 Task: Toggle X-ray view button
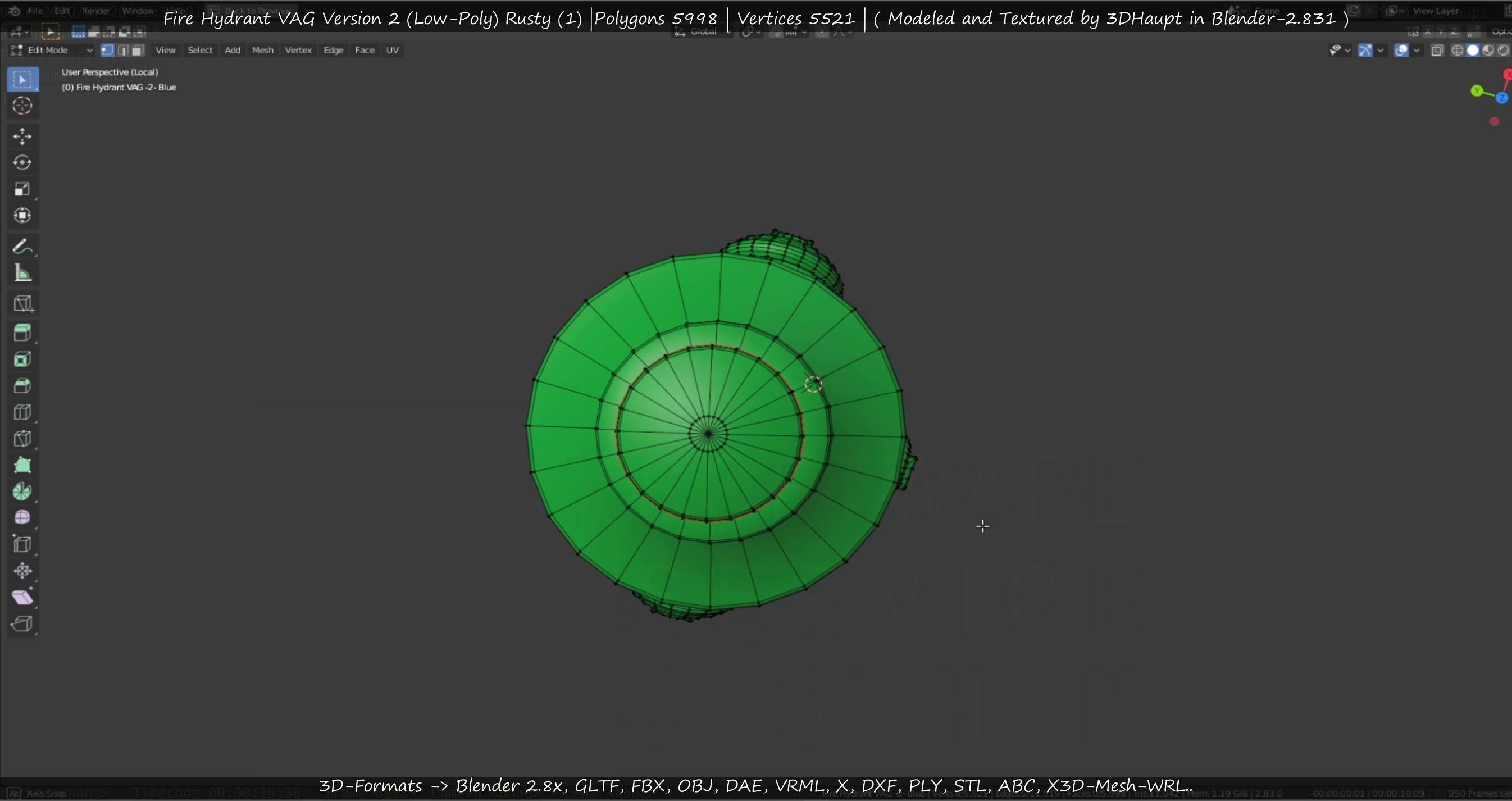point(1437,51)
